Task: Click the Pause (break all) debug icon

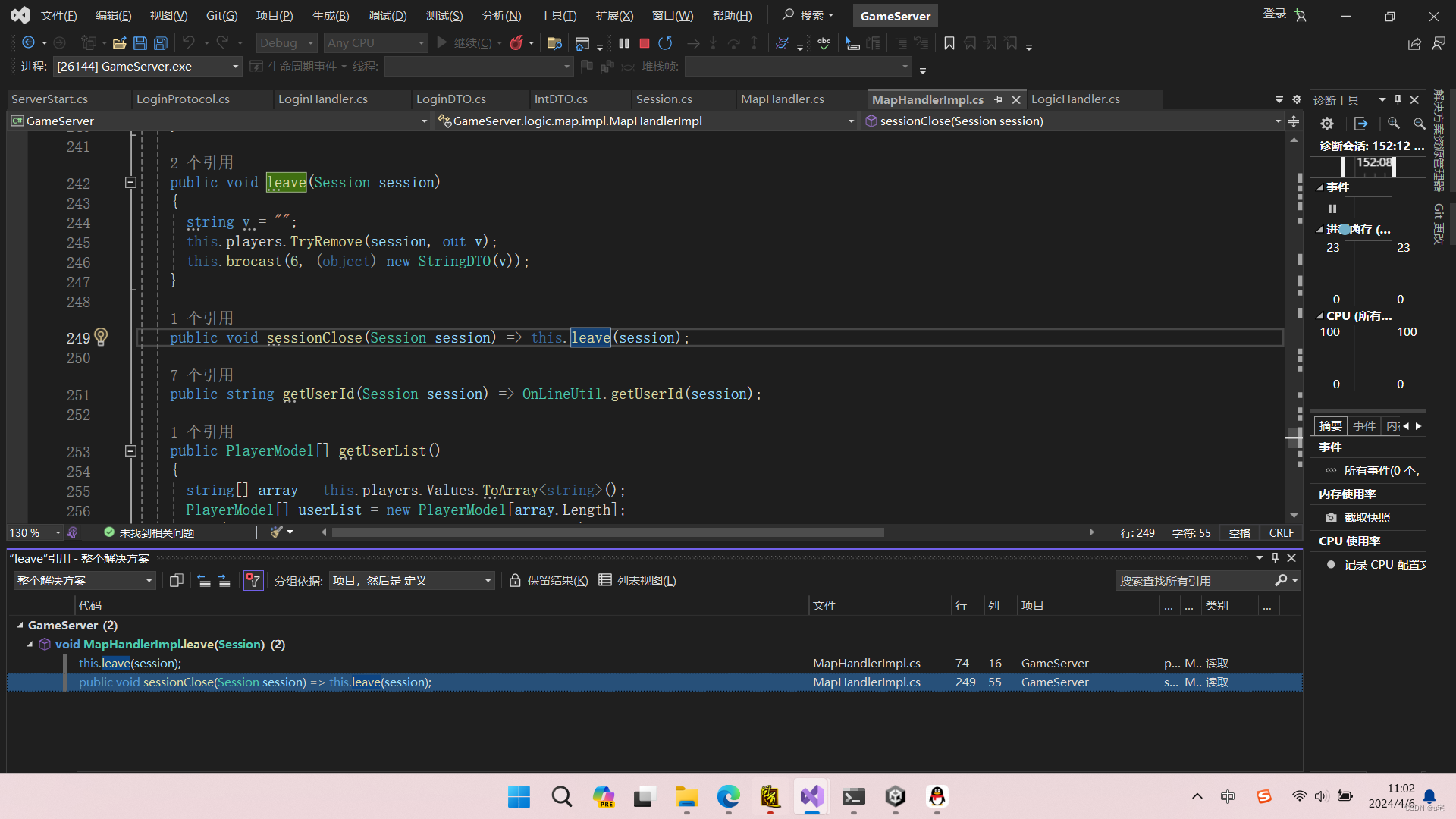Action: point(624,43)
